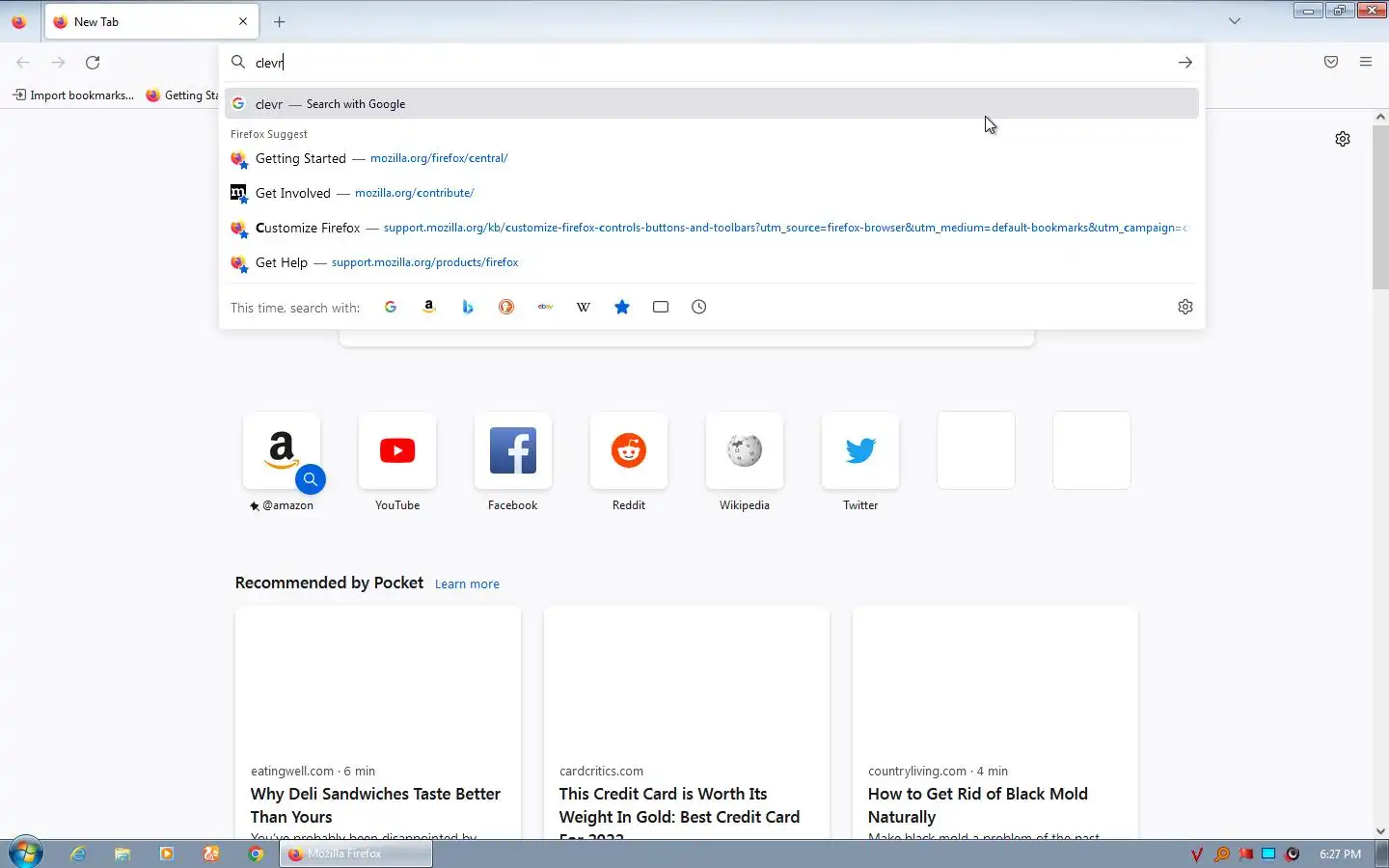Image resolution: width=1389 pixels, height=868 pixels.
Task: Choose the Customize Firefox suggestion
Action: coord(712,228)
